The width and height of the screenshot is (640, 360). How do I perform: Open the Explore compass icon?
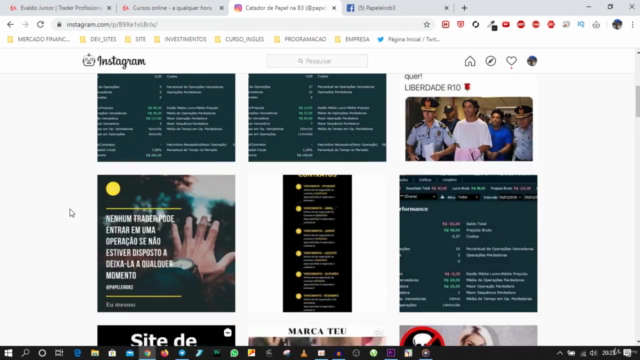pyautogui.click(x=491, y=61)
